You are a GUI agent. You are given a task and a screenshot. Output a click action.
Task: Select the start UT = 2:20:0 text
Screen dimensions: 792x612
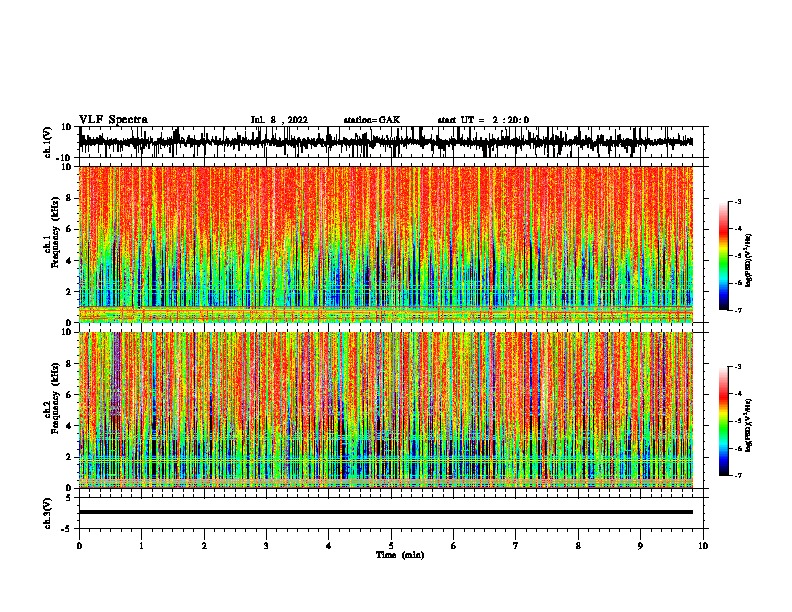pyautogui.click(x=483, y=120)
